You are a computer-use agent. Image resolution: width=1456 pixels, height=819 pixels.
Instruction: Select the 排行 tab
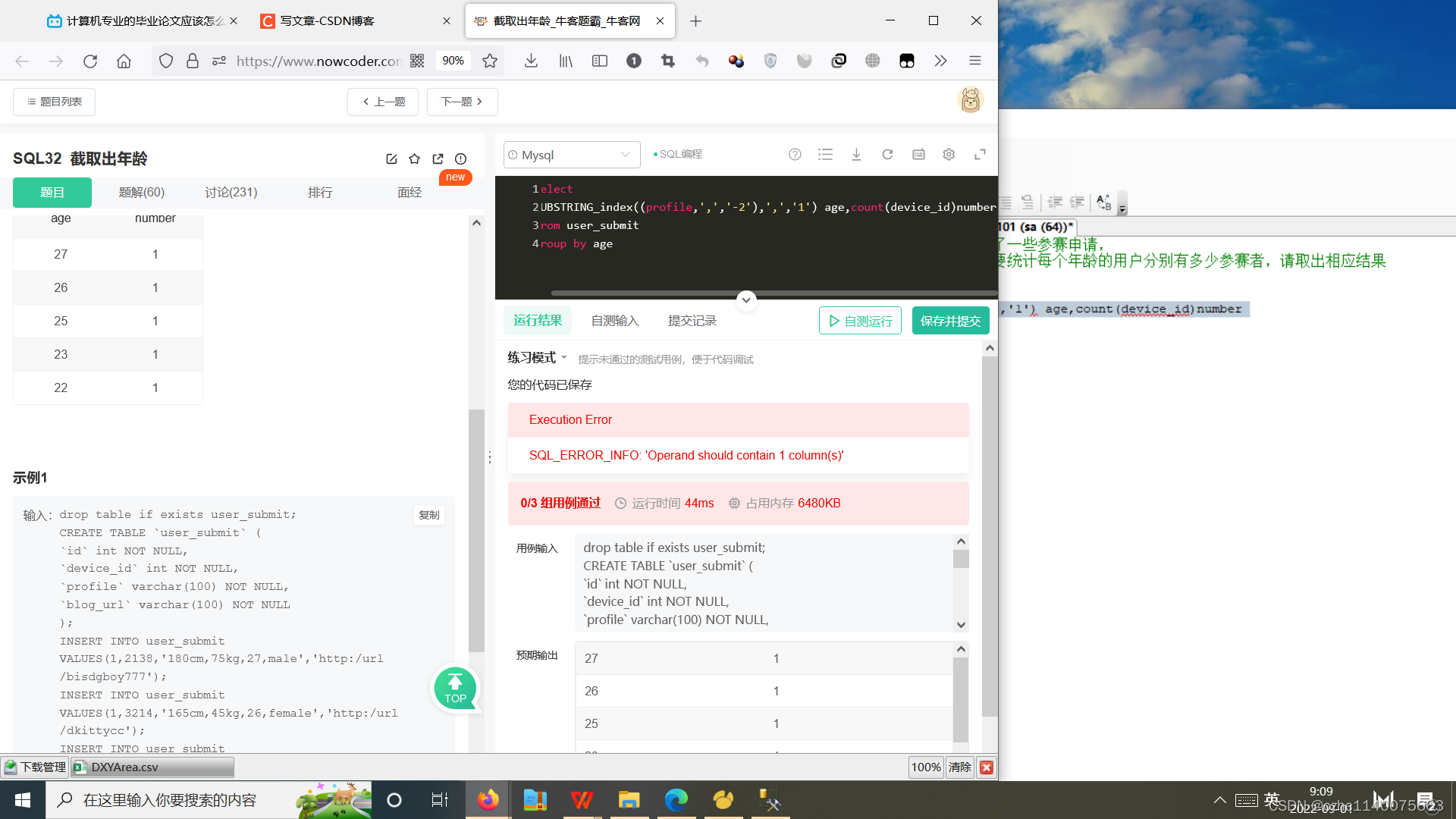point(320,193)
